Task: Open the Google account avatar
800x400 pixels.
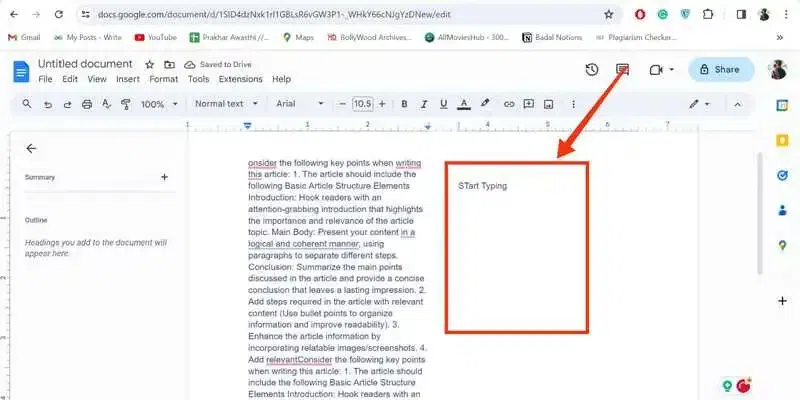Action: (x=779, y=69)
